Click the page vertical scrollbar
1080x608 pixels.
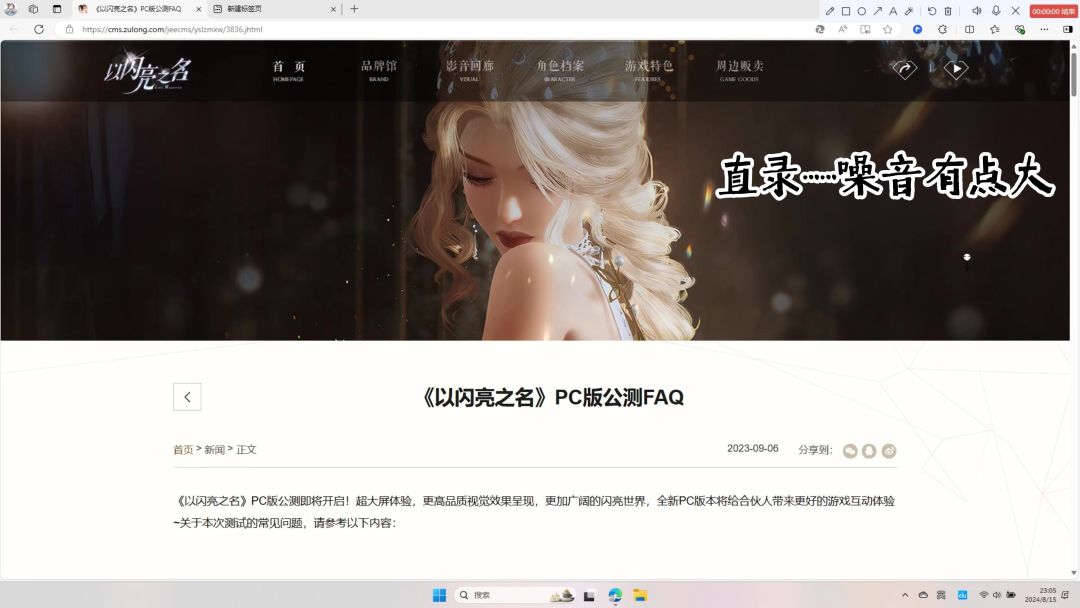click(1074, 300)
